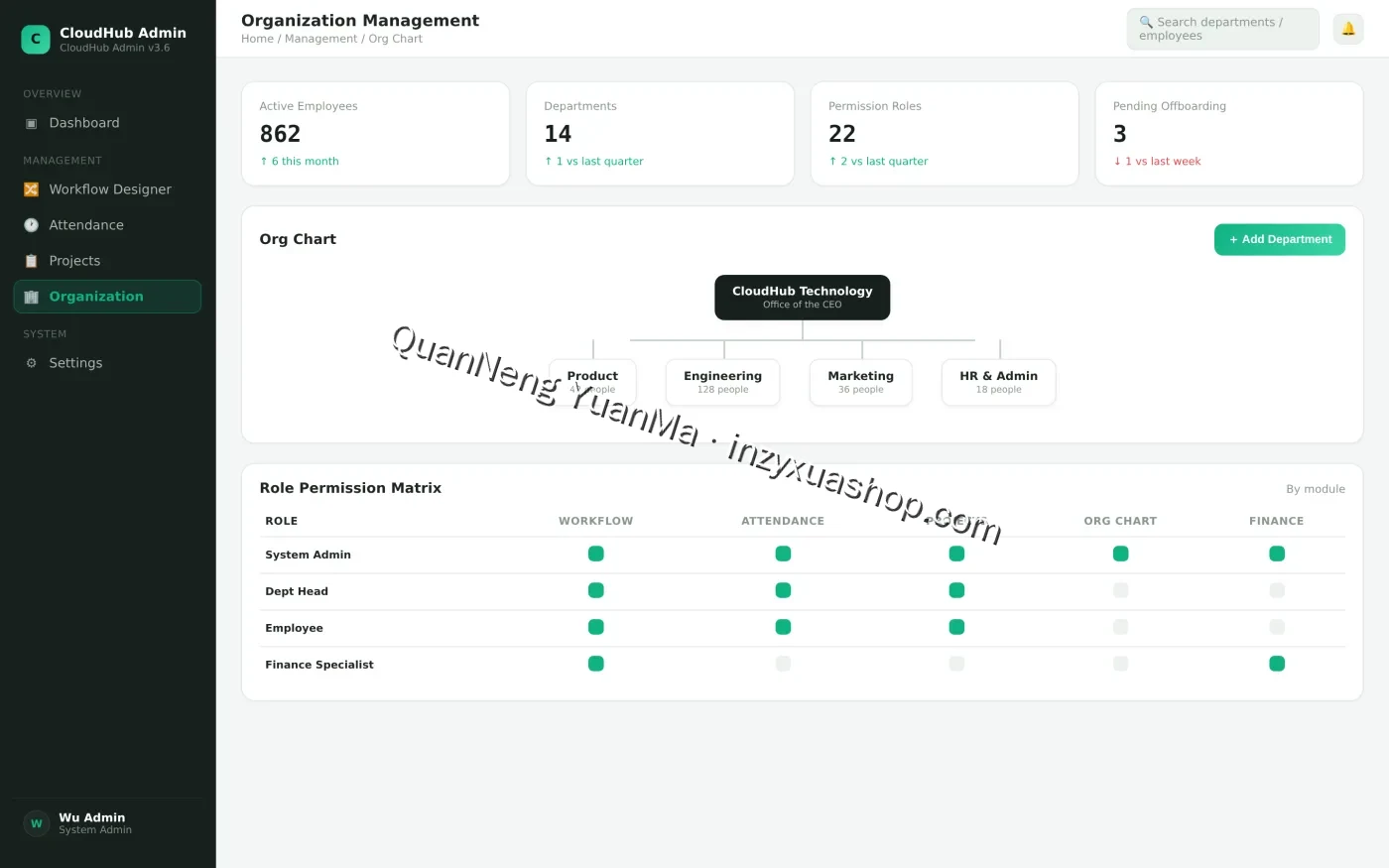Image resolution: width=1389 pixels, height=868 pixels.
Task: Open Workflow Designer in sidebar
Action: pyautogui.click(x=107, y=189)
